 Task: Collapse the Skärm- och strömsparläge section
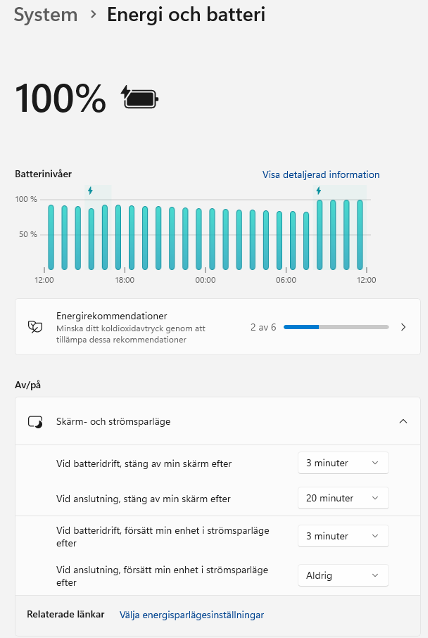[x=403, y=422]
